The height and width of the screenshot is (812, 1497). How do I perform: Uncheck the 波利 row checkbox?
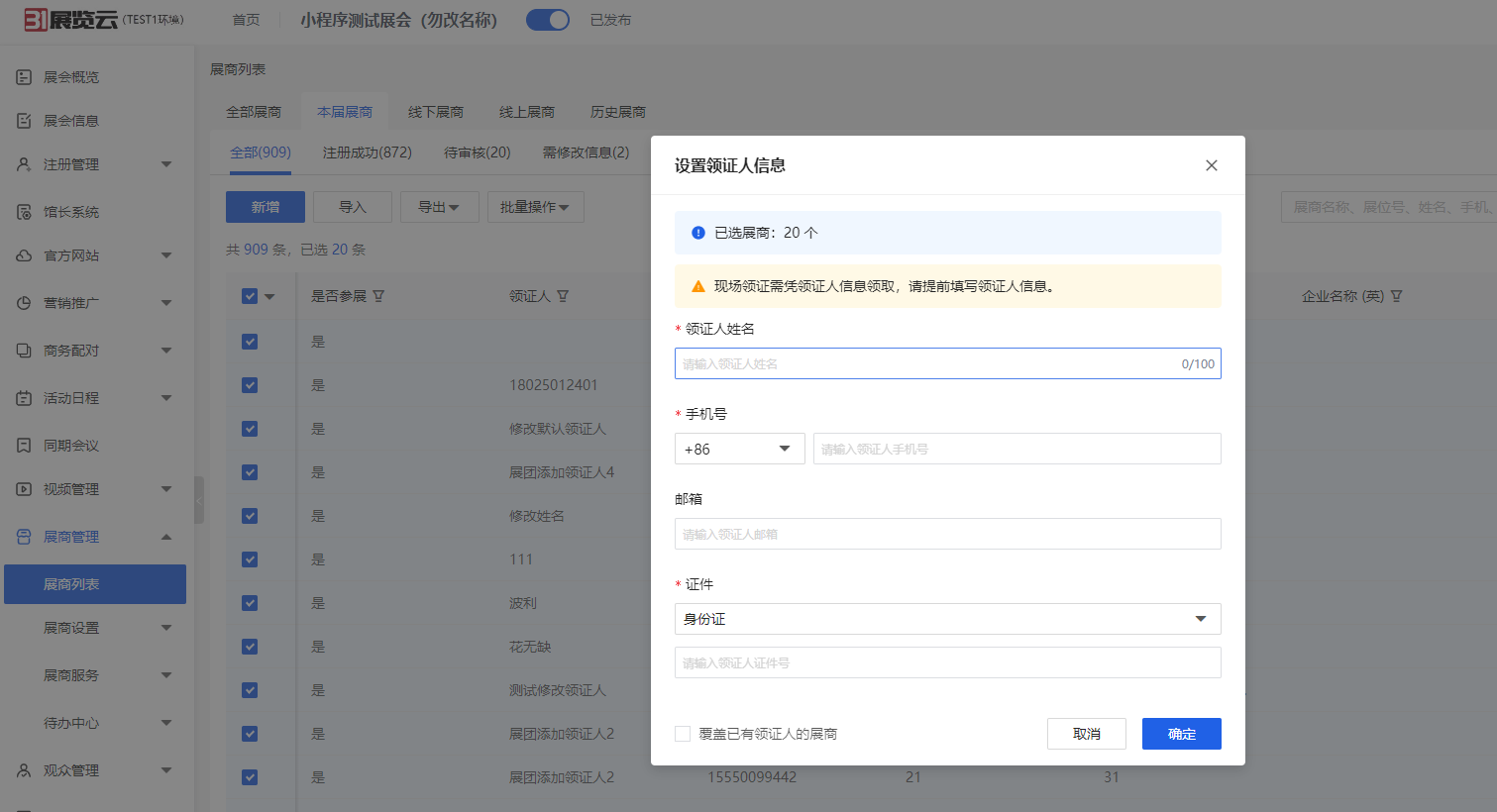[250, 603]
